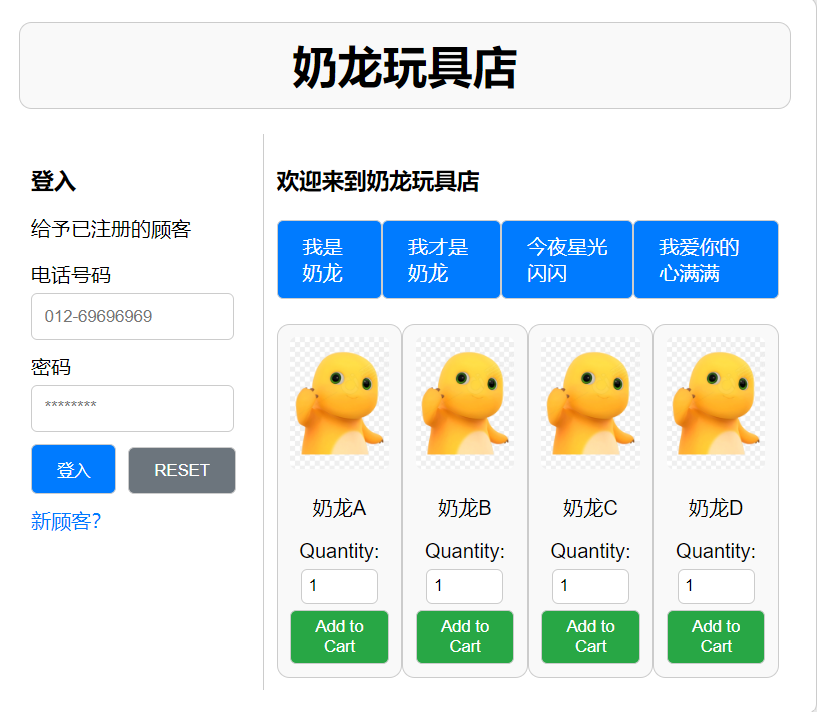Add 奶龙B to the cart
The width and height of the screenshot is (817, 712).
click(464, 637)
